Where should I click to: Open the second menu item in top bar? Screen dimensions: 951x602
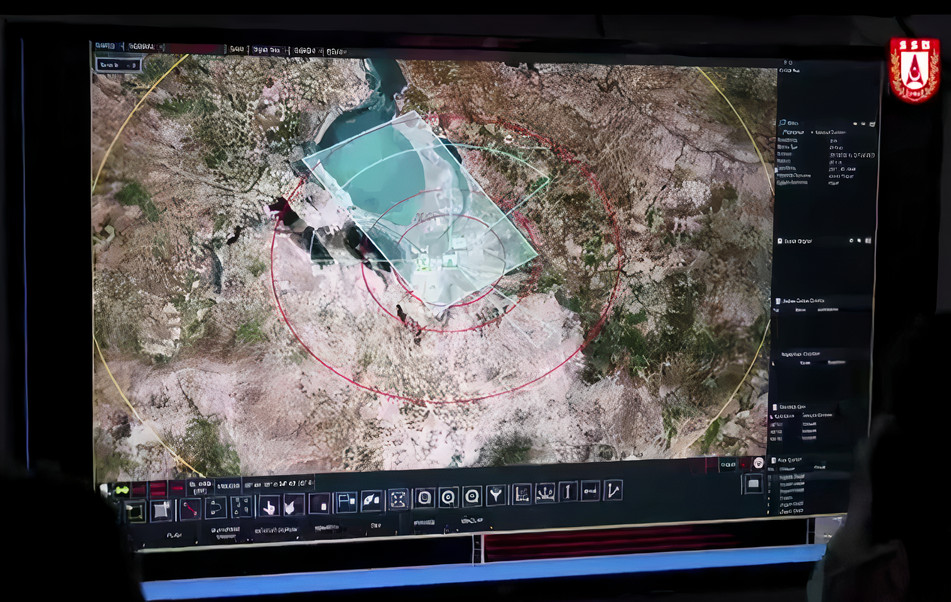coord(142,47)
